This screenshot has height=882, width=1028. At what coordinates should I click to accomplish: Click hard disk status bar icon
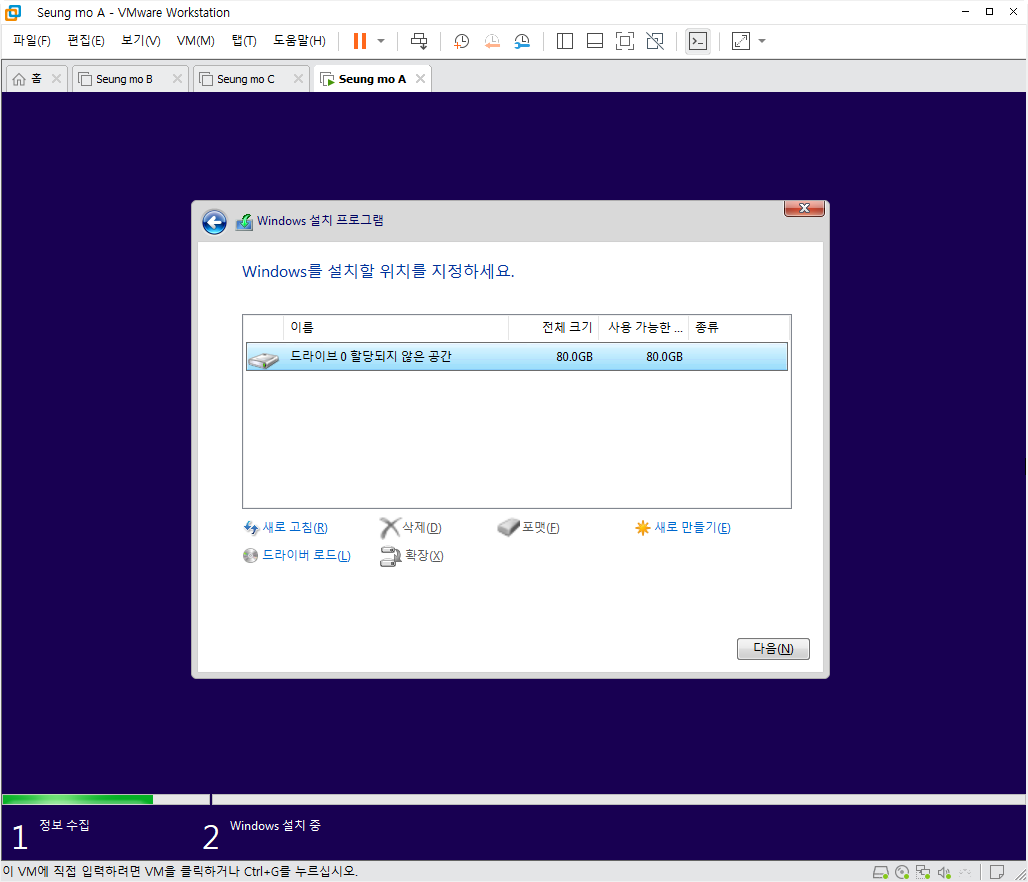coord(880,872)
